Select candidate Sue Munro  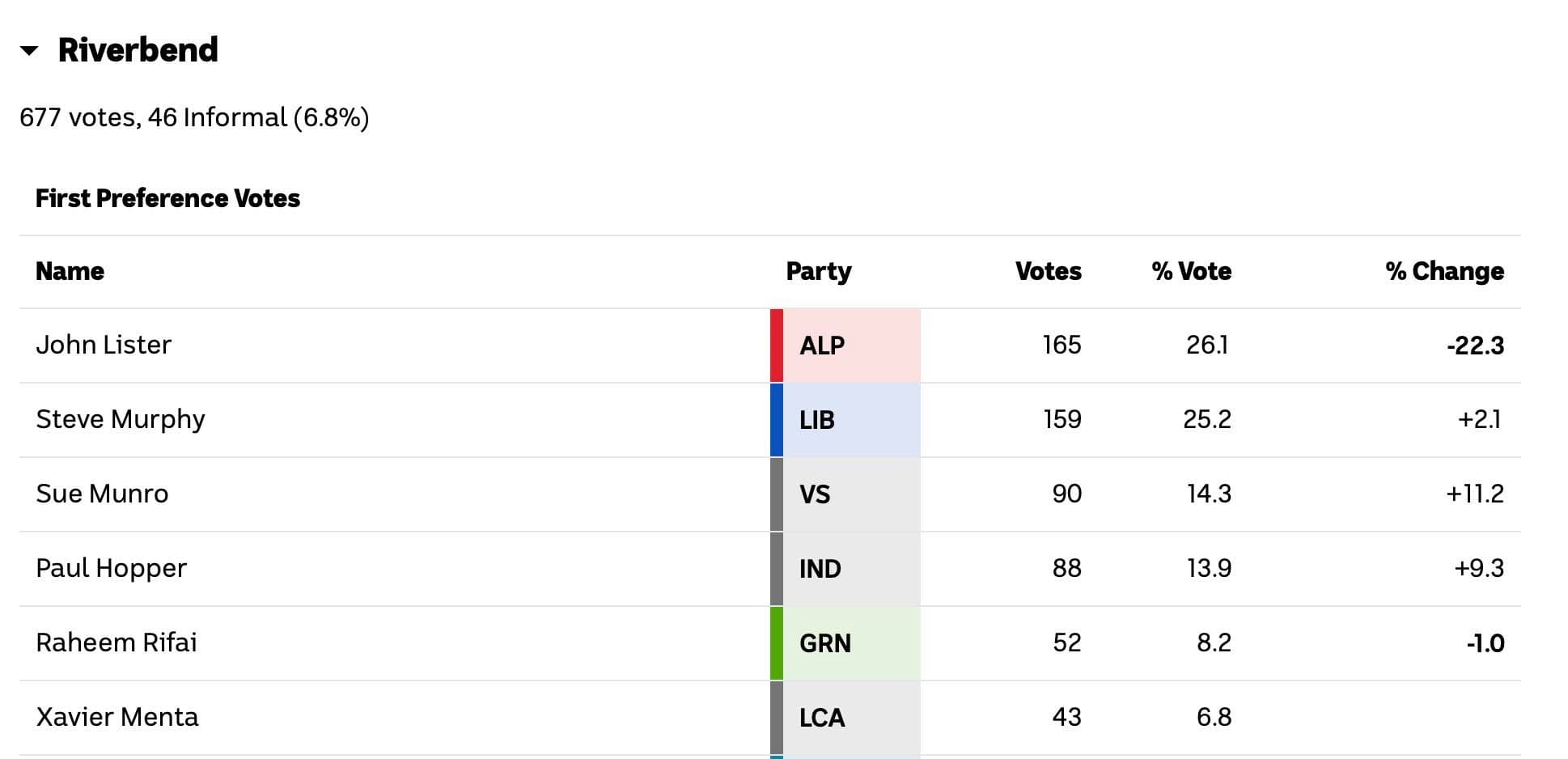(x=102, y=494)
